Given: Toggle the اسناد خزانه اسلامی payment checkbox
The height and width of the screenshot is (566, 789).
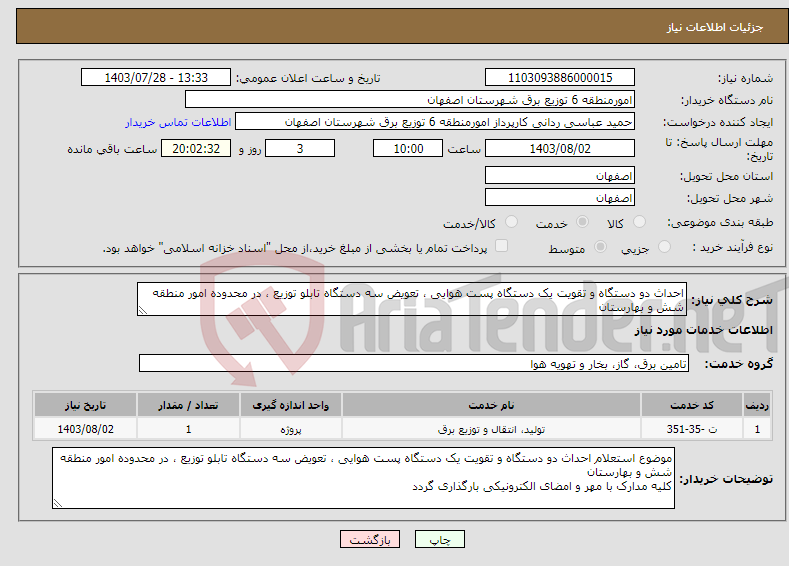Looking at the screenshot, I should tap(501, 246).
